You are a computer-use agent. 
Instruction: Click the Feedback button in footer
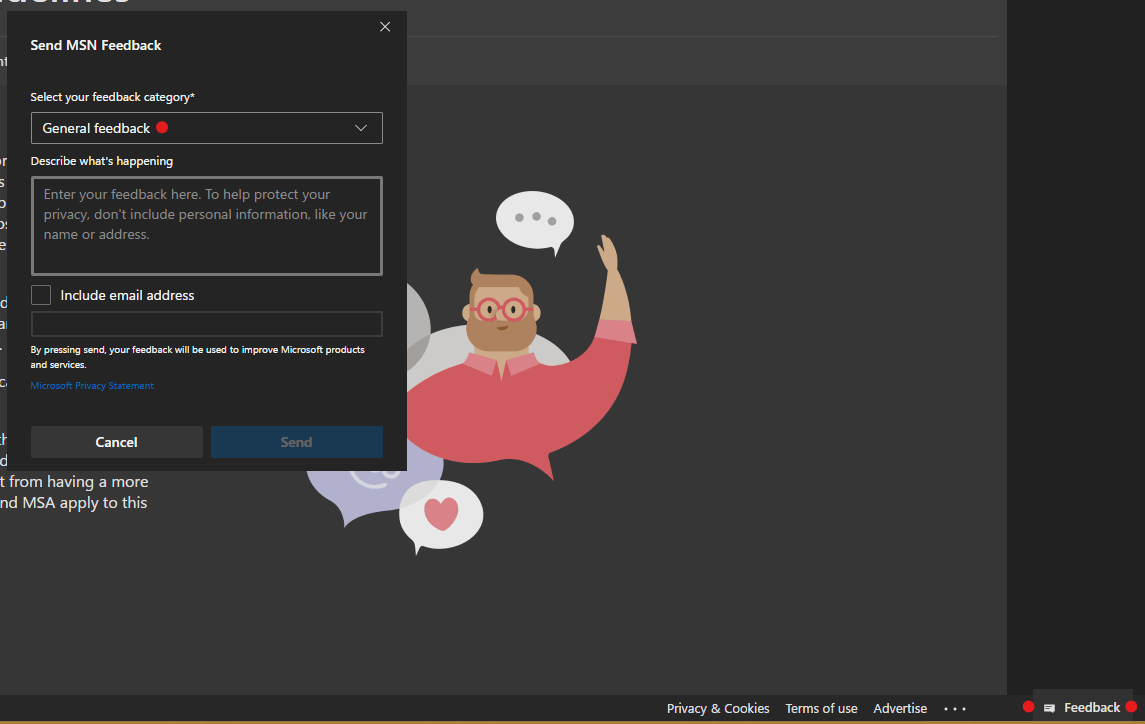click(1083, 707)
